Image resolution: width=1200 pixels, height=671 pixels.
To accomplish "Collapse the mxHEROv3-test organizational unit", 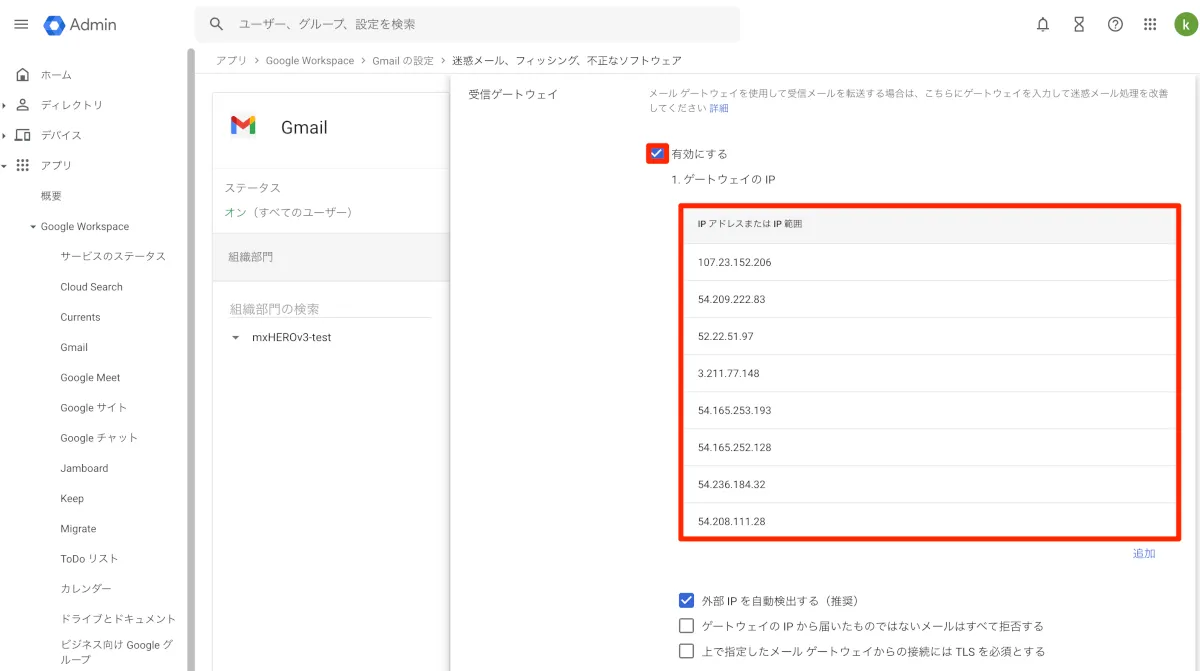I will (236, 338).
